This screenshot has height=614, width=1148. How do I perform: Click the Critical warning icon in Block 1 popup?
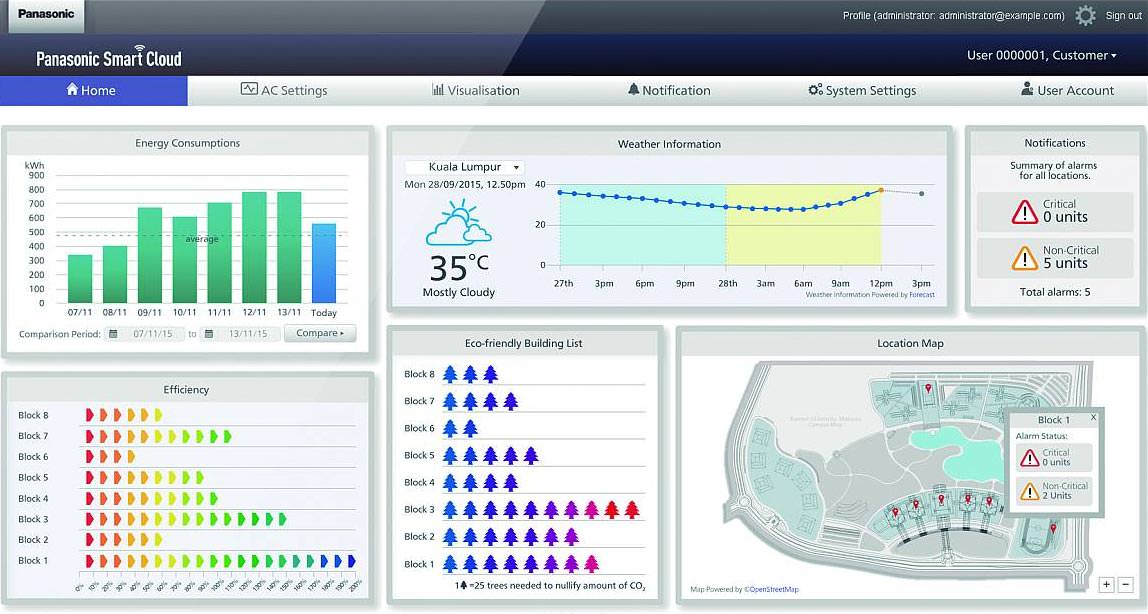(1029, 457)
